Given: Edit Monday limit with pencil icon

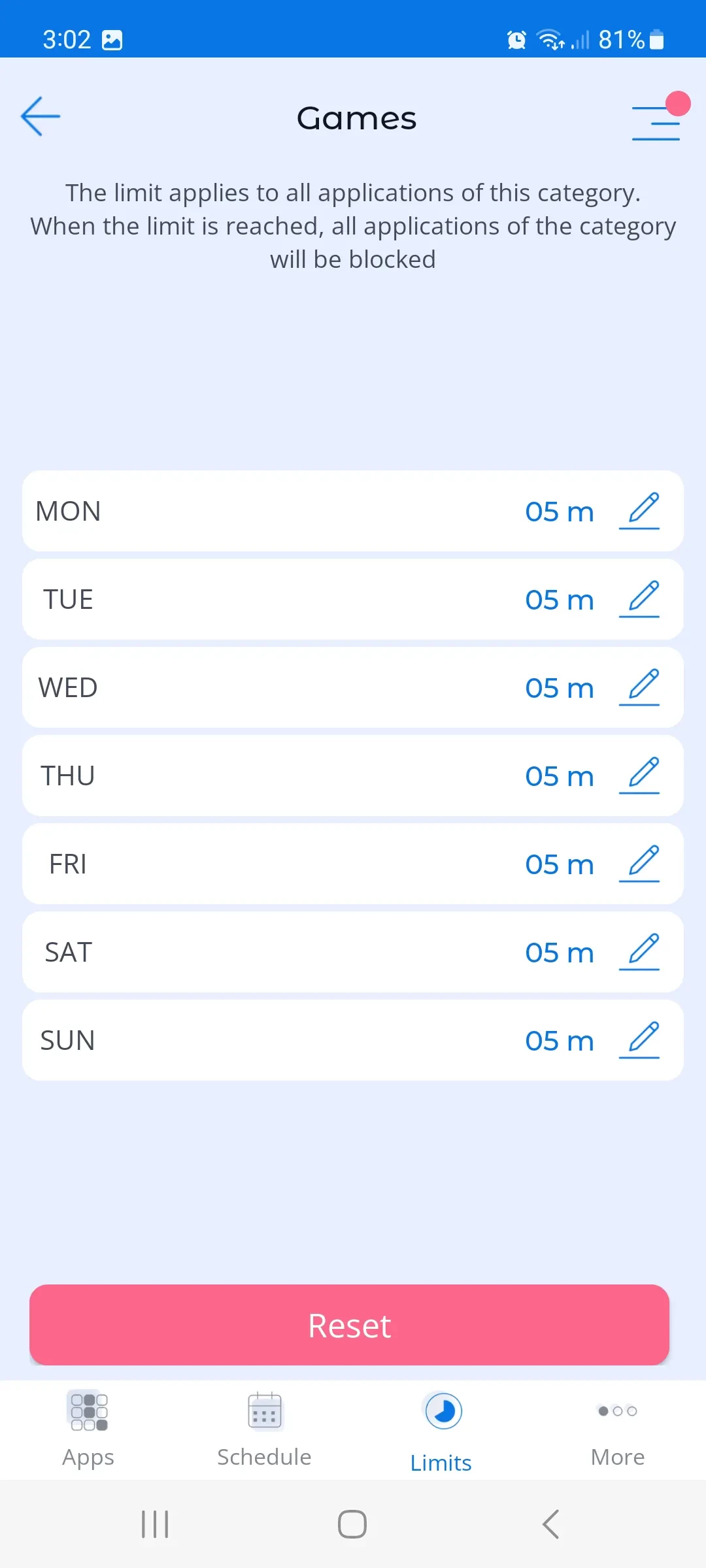Looking at the screenshot, I should (640, 511).
